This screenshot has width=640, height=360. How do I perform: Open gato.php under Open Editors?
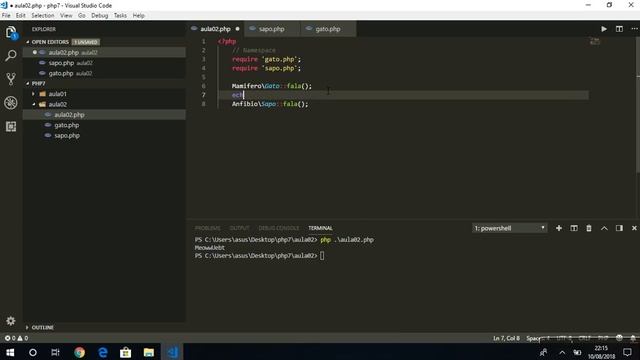click(104, 73)
